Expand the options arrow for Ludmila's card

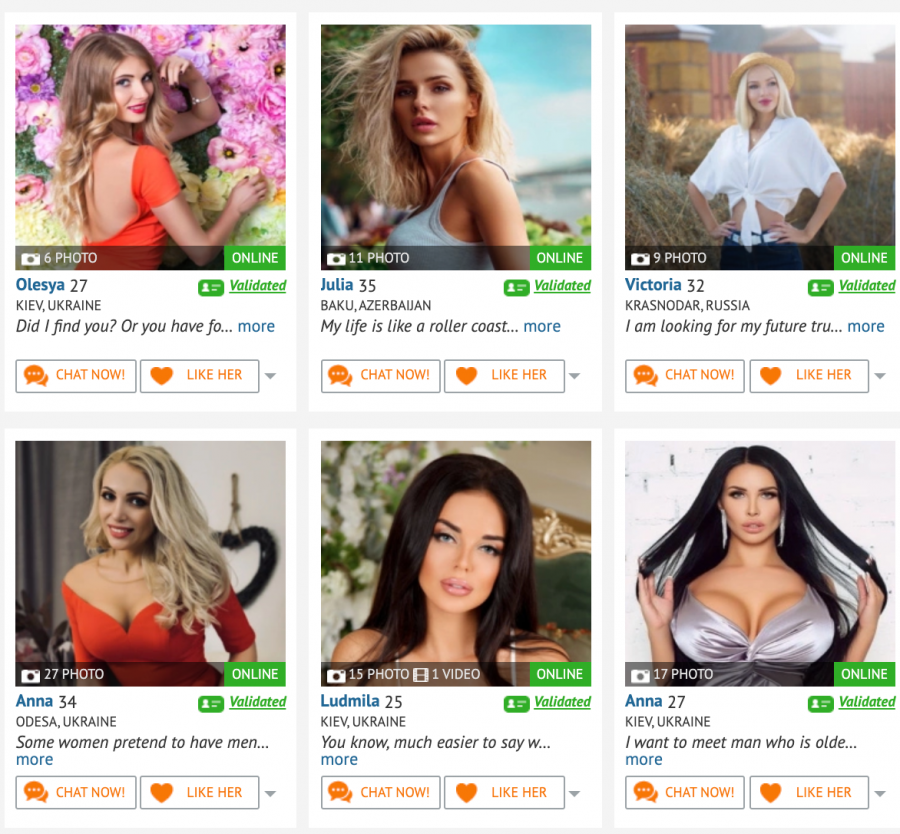pyautogui.click(x=575, y=793)
